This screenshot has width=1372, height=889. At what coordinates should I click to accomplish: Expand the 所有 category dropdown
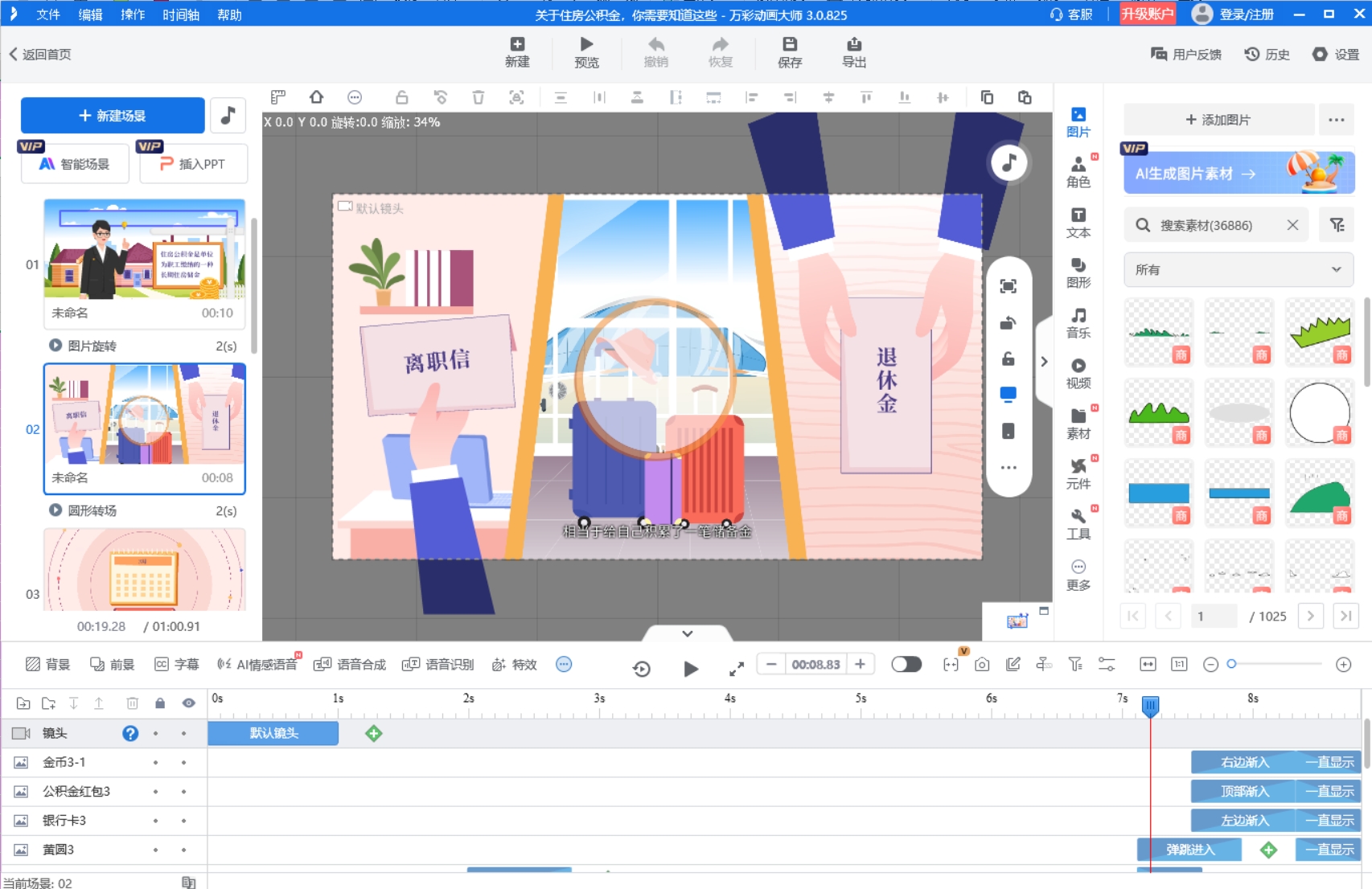click(1238, 270)
